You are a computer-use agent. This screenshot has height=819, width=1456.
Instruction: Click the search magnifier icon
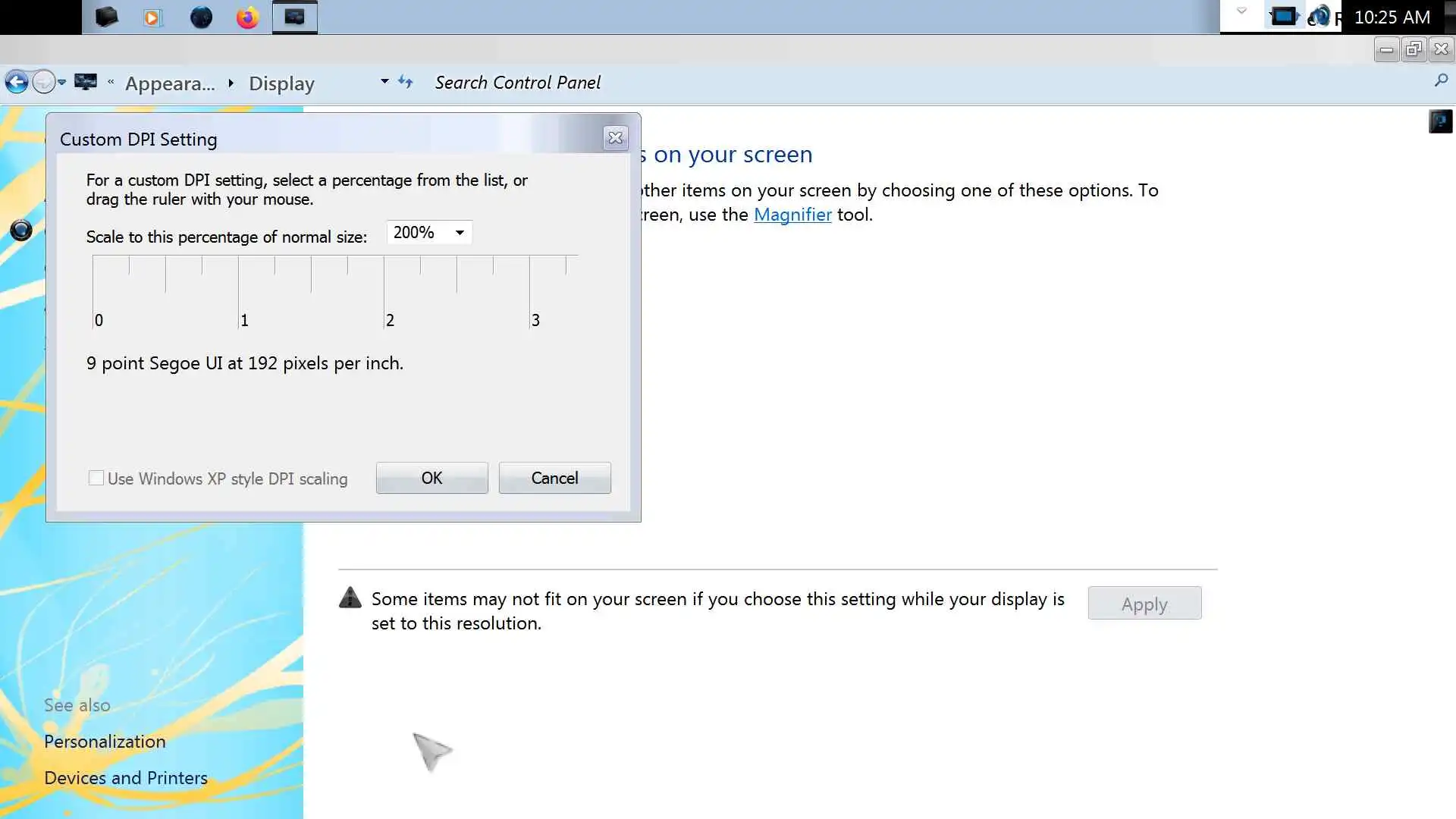pyautogui.click(x=1441, y=80)
